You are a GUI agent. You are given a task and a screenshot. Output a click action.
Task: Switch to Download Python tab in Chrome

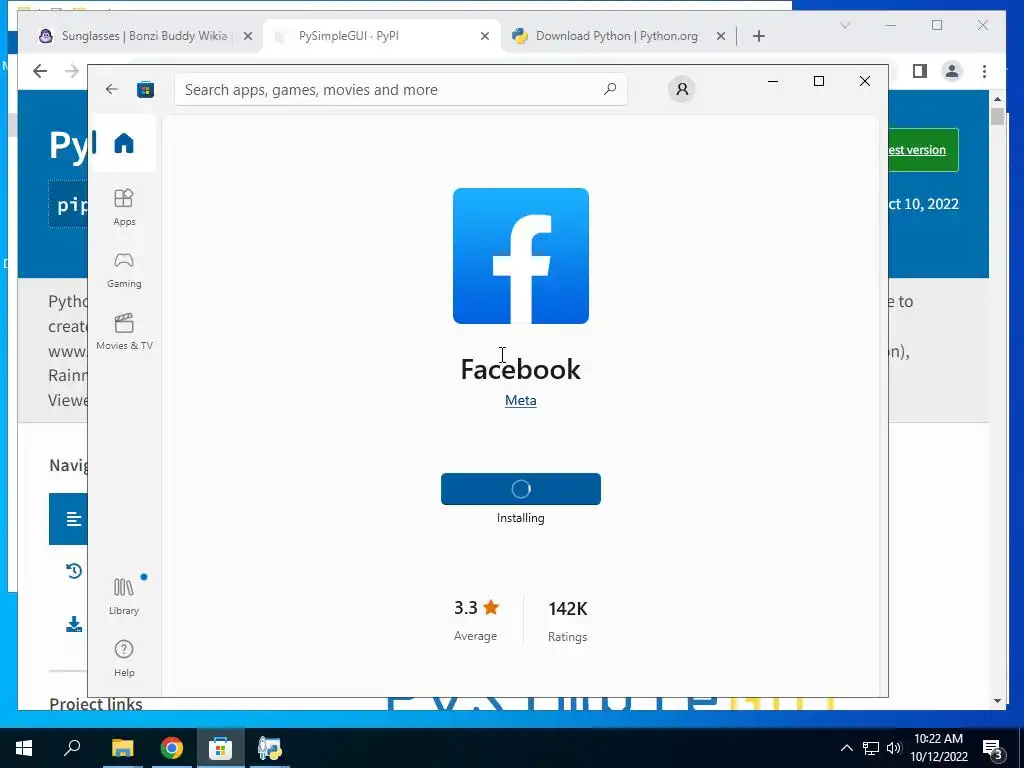(616, 36)
